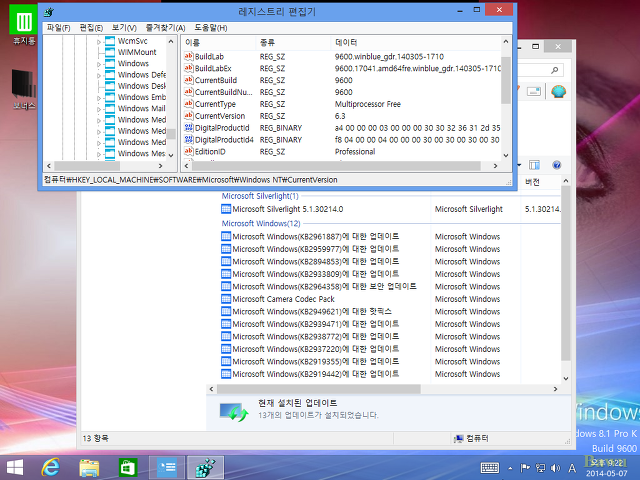This screenshot has height=480, width=640.
Task: Open File Explorer from taskbar
Action: 89,467
